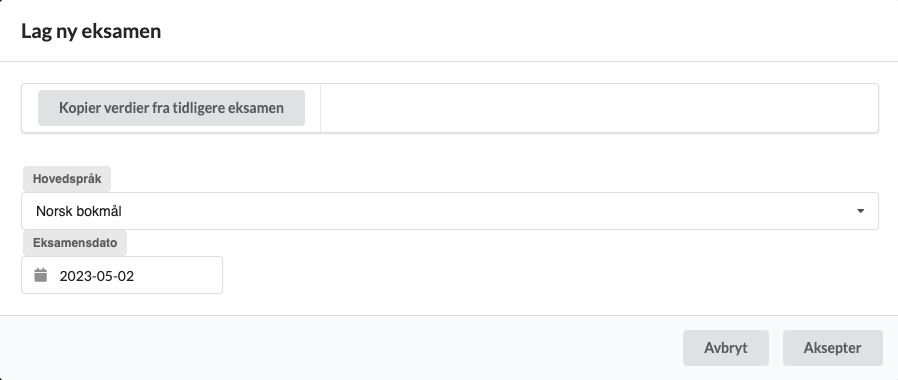The image size is (898, 380).
Task: Show the main language options list
Action: pyautogui.click(x=450, y=211)
